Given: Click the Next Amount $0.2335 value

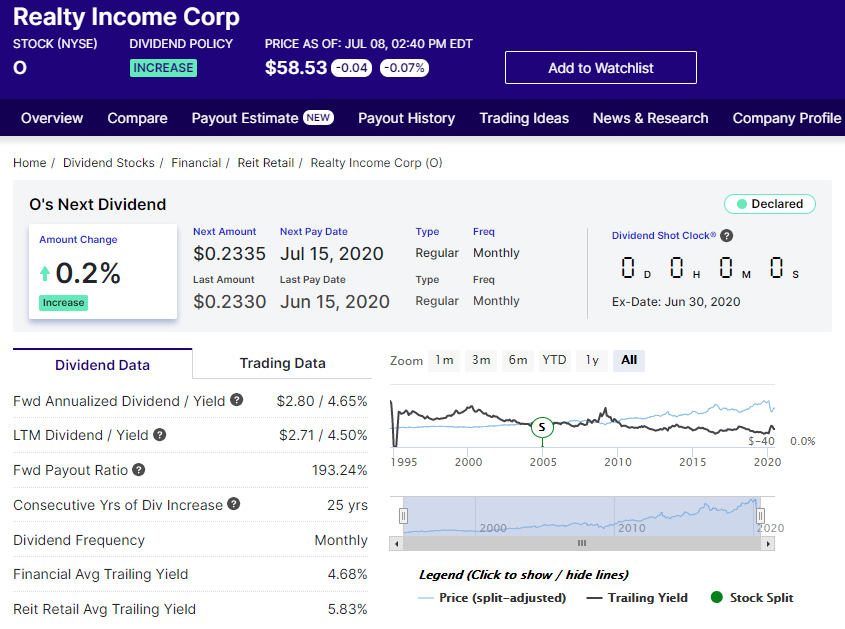Looking at the screenshot, I should coord(230,253).
